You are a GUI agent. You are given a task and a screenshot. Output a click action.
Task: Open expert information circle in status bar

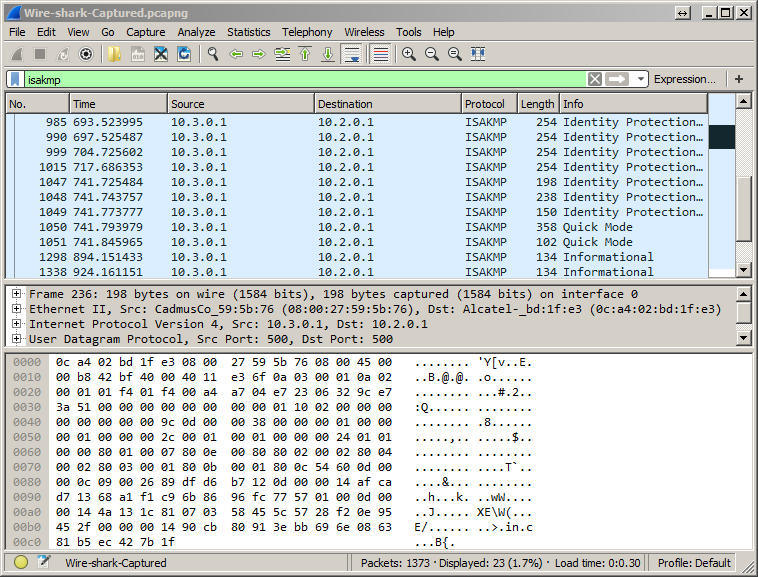click(x=21, y=562)
